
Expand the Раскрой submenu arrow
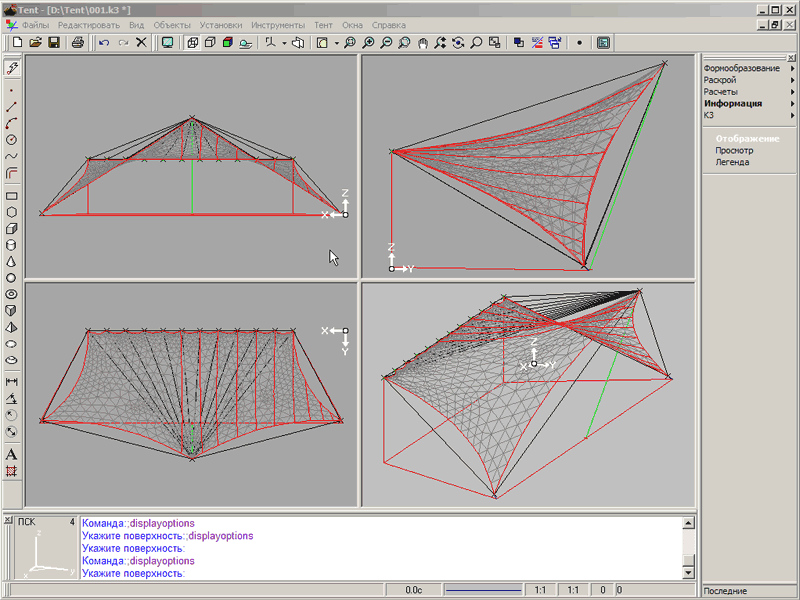[x=792, y=79]
